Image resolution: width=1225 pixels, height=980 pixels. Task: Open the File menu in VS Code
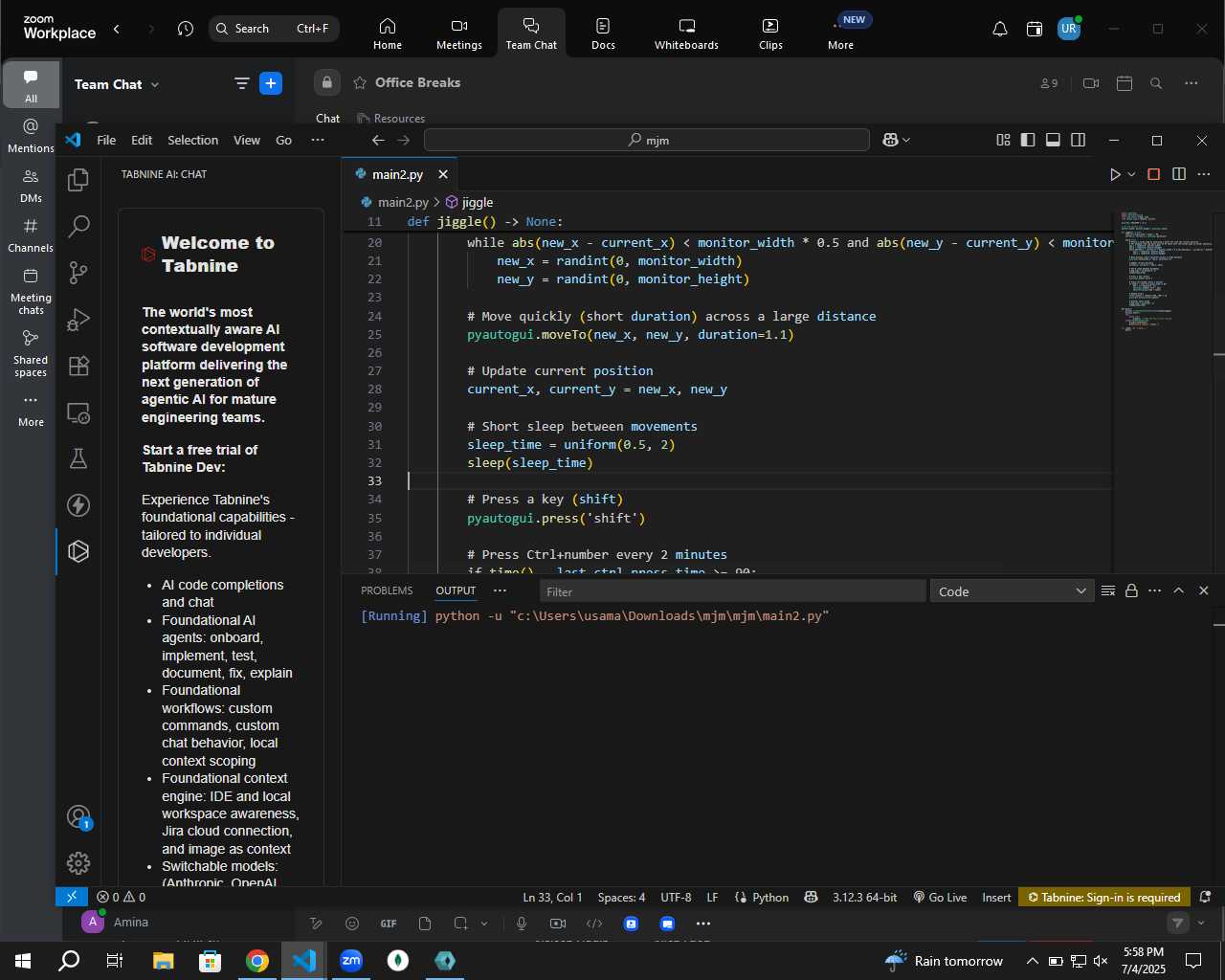click(x=106, y=140)
